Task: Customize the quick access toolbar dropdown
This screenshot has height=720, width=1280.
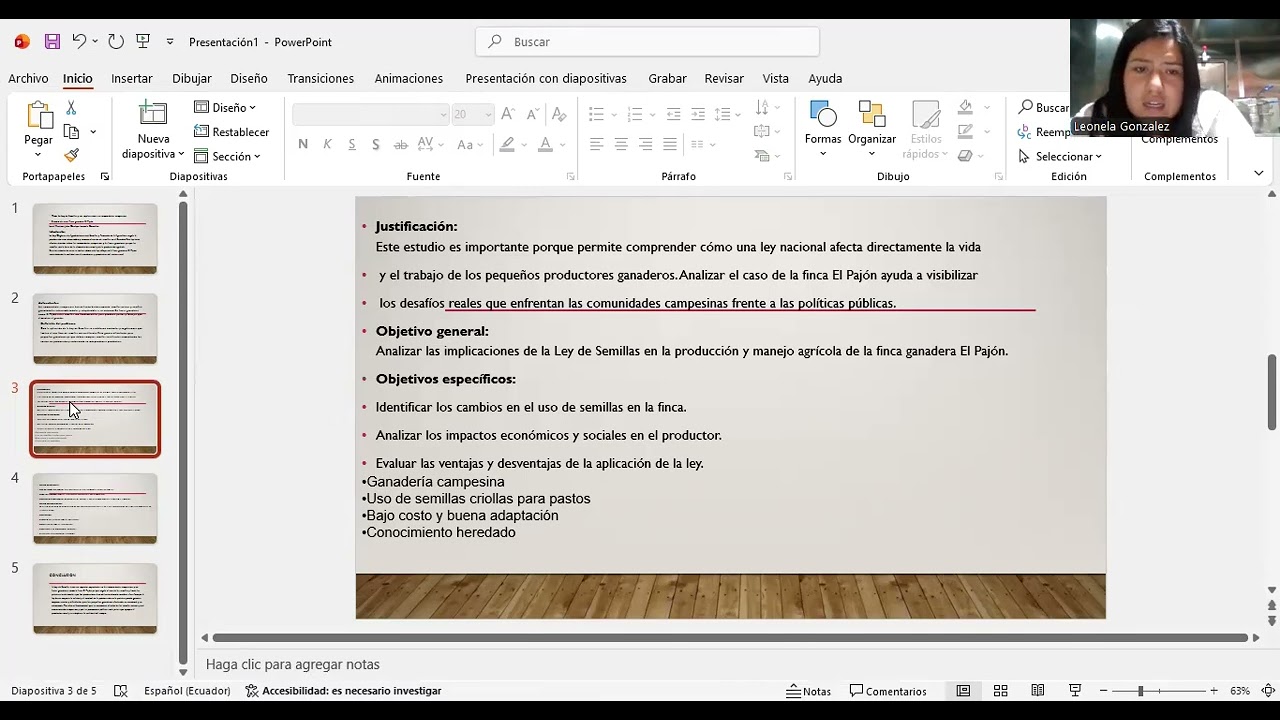Action: coord(170,42)
